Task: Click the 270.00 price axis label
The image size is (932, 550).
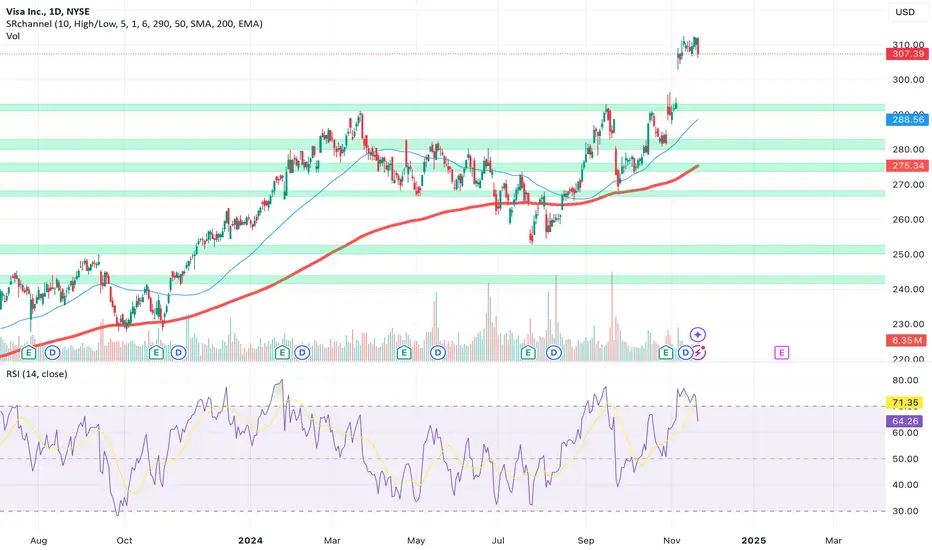Action: click(x=908, y=185)
